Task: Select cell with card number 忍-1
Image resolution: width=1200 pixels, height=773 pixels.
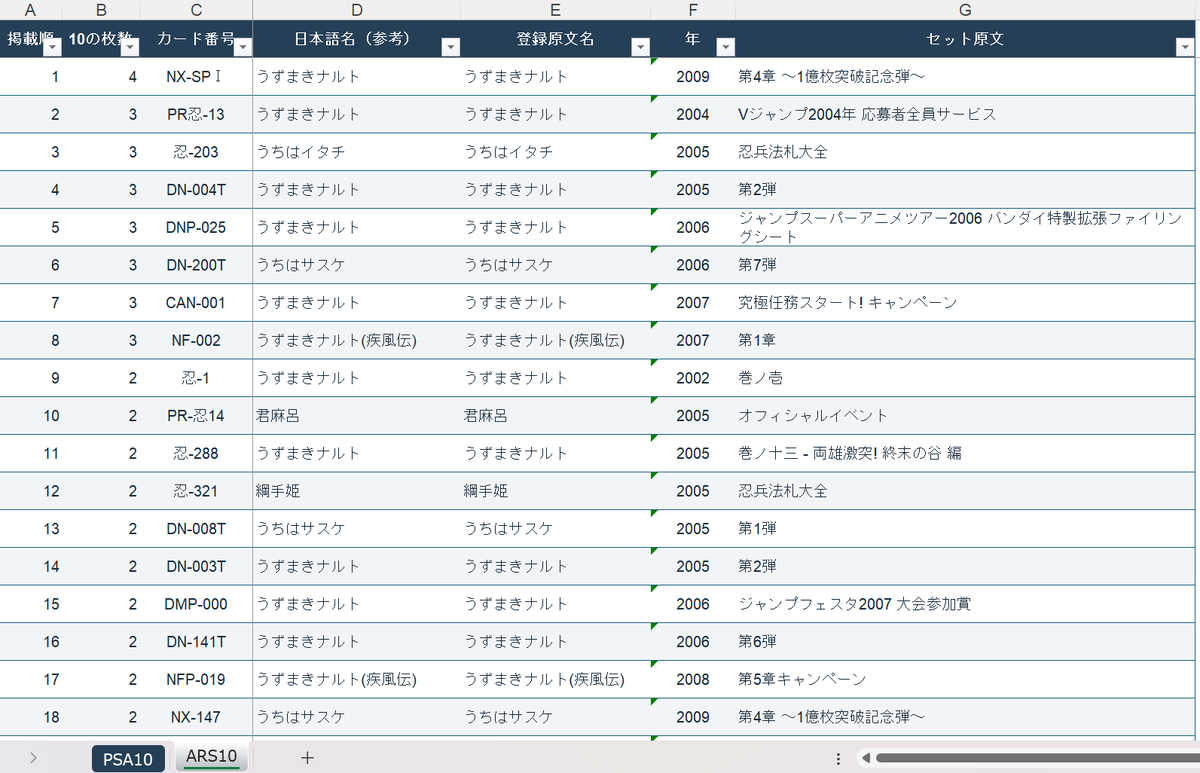Action: click(x=196, y=378)
